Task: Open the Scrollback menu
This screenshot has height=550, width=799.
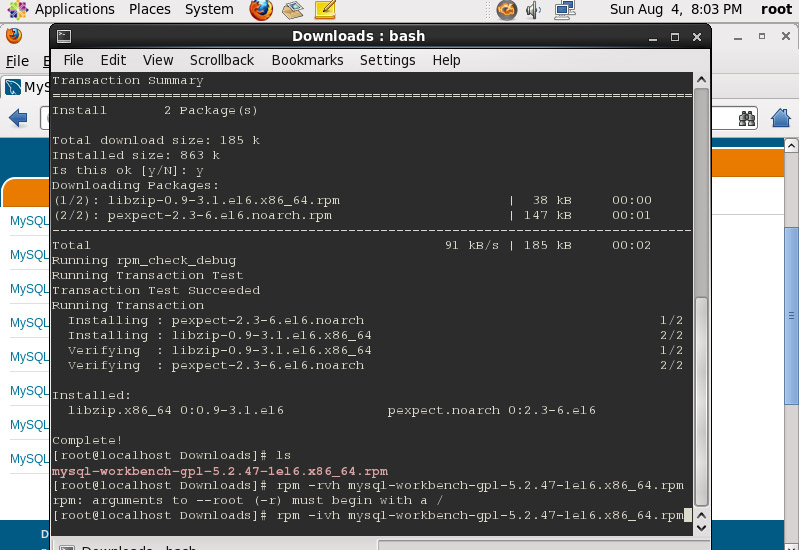Action: coord(222,60)
